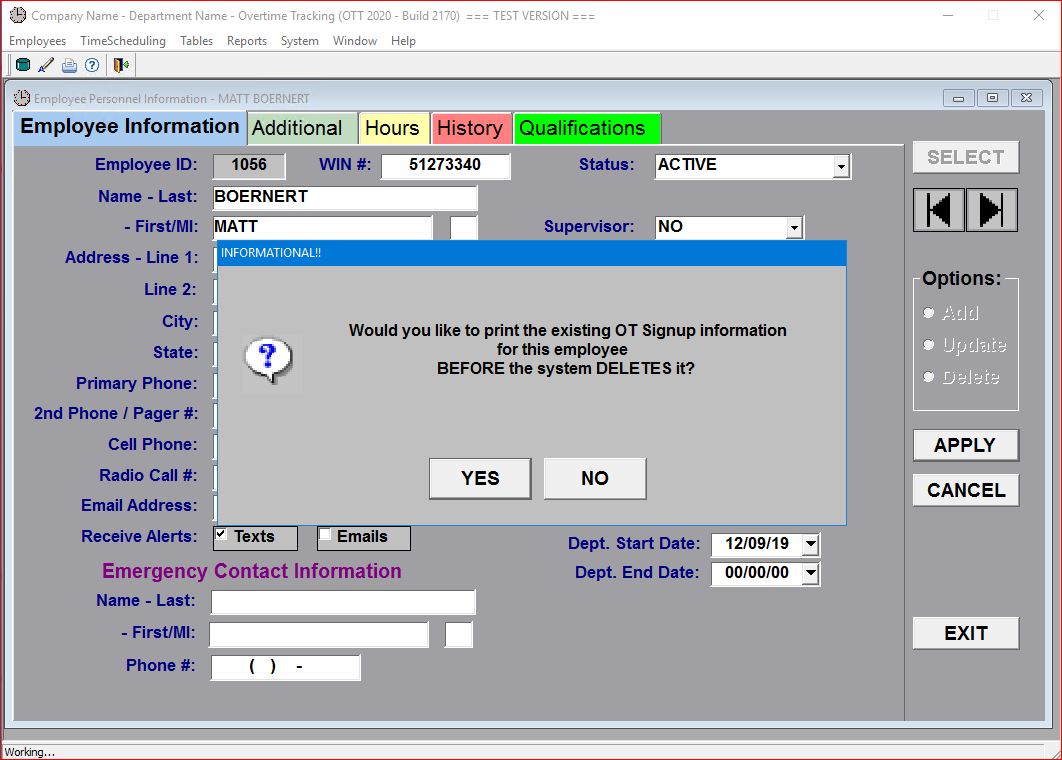1062x760 pixels.
Task: Open the Reports menu
Action: [247, 41]
